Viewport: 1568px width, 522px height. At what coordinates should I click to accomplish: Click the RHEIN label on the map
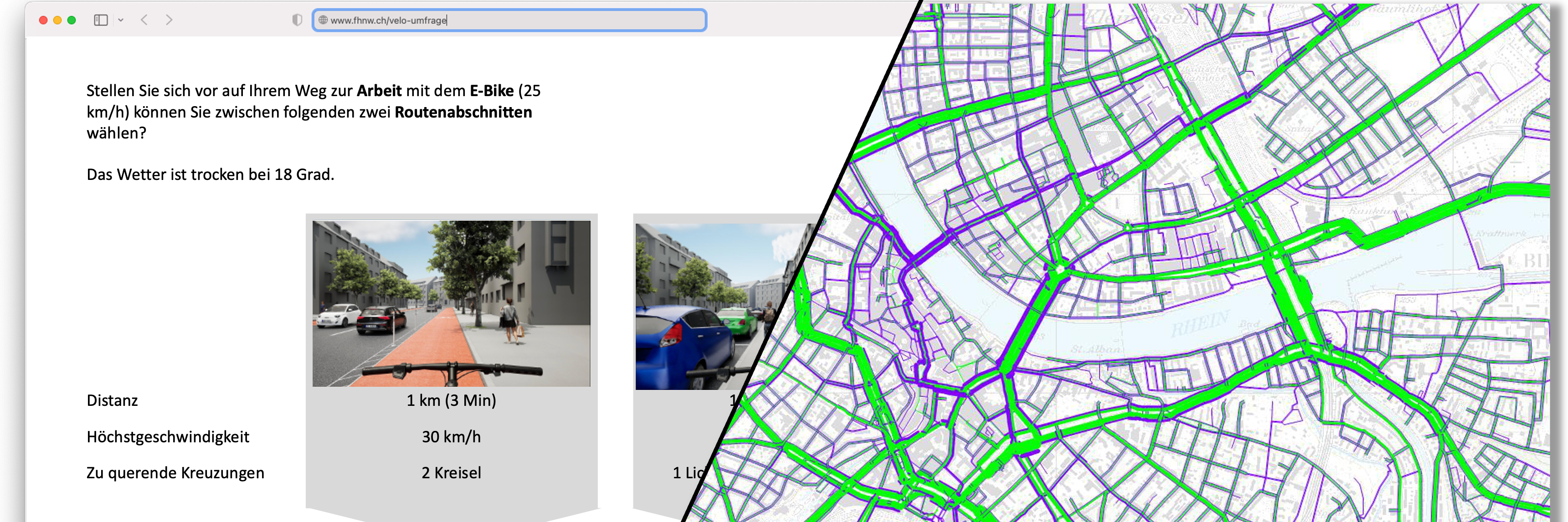(1200, 324)
